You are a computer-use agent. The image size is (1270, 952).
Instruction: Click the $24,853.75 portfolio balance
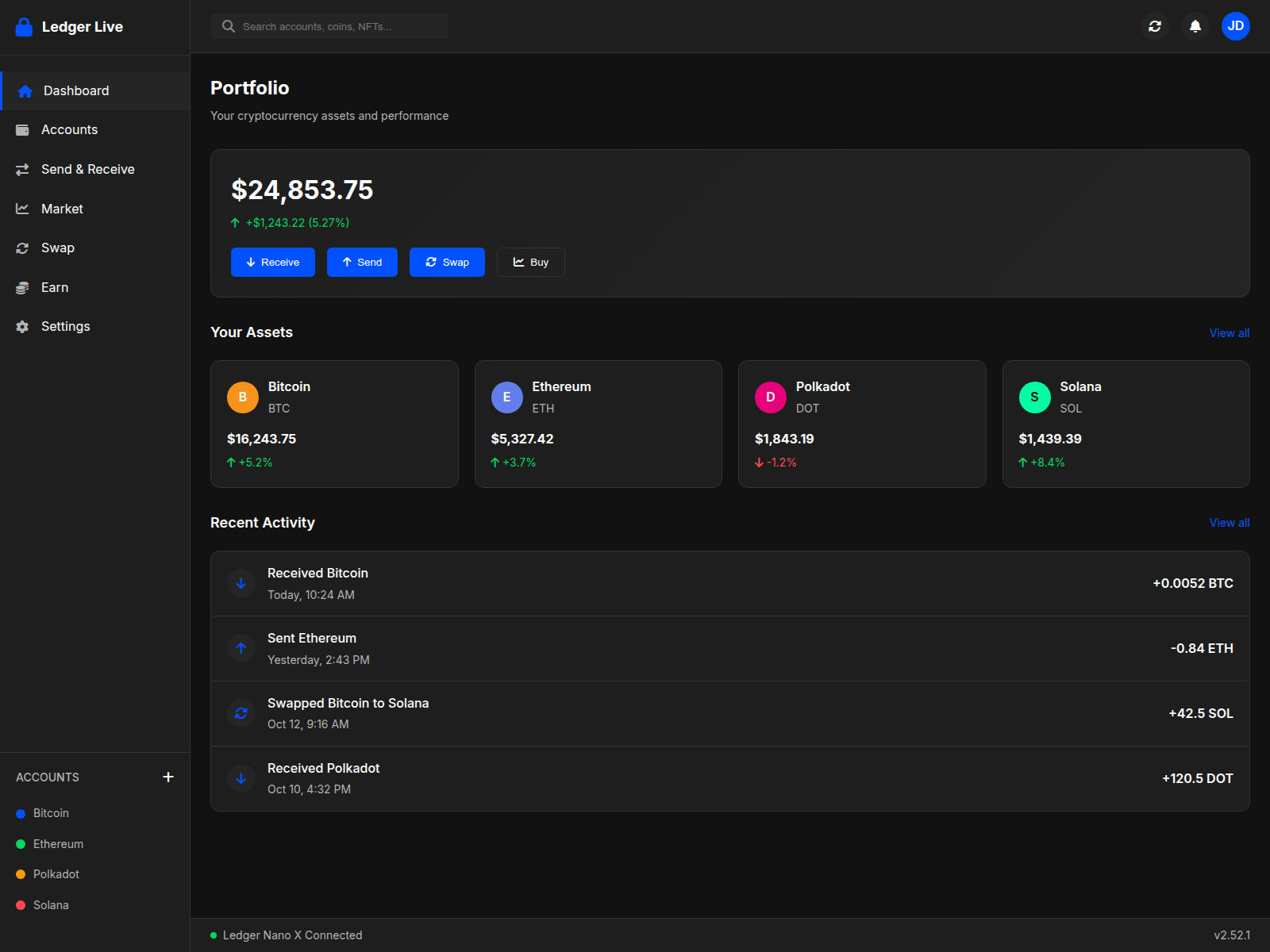pyautogui.click(x=302, y=190)
